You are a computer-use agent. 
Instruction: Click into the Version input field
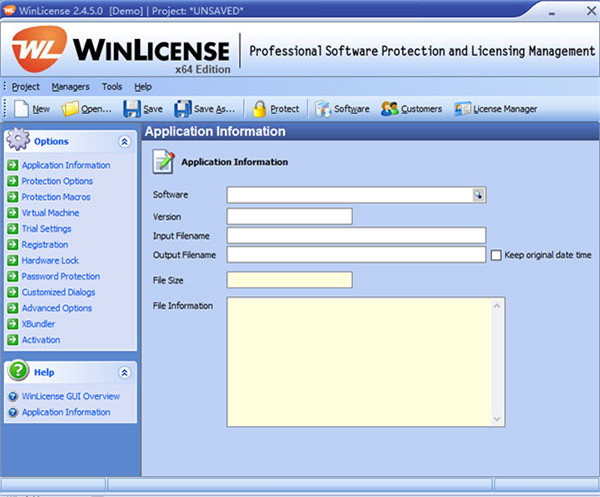click(x=290, y=216)
